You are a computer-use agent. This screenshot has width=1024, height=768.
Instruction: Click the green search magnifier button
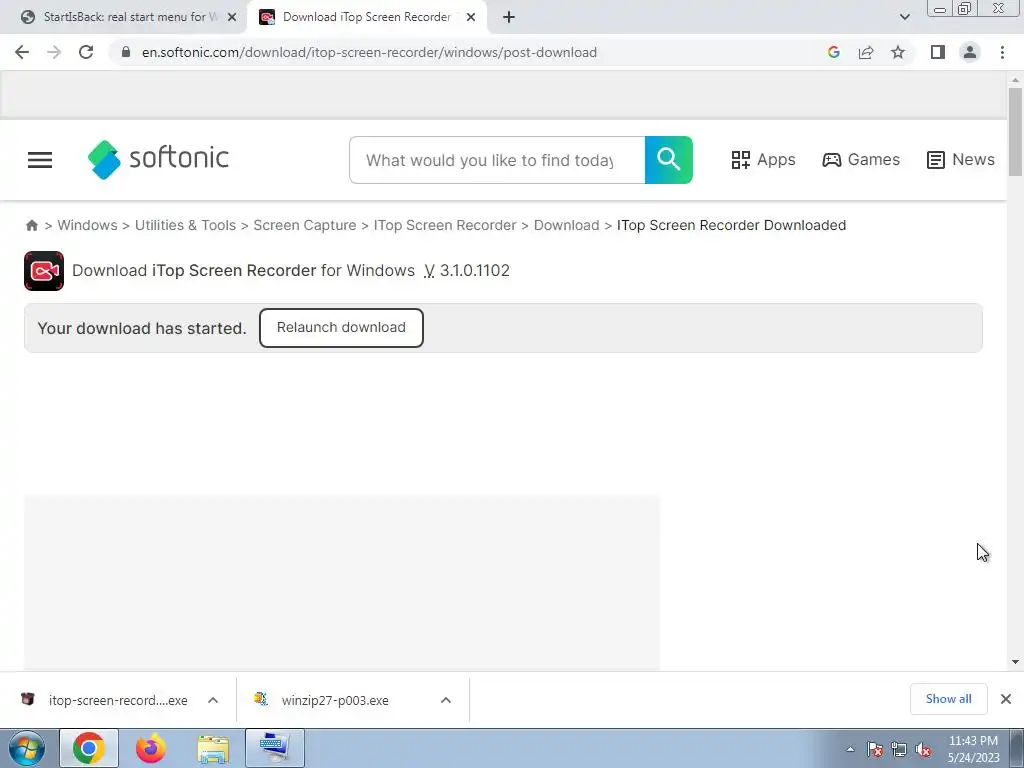(x=669, y=160)
